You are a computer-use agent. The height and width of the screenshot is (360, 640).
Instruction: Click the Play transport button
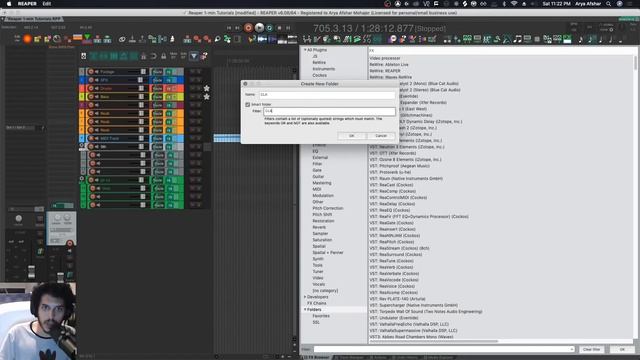259,28
